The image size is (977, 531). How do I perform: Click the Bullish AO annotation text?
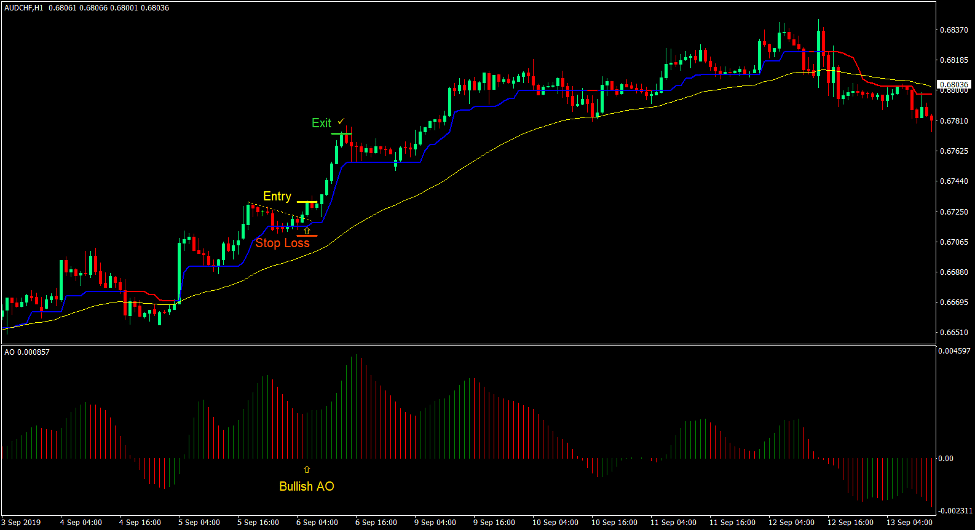(306, 487)
